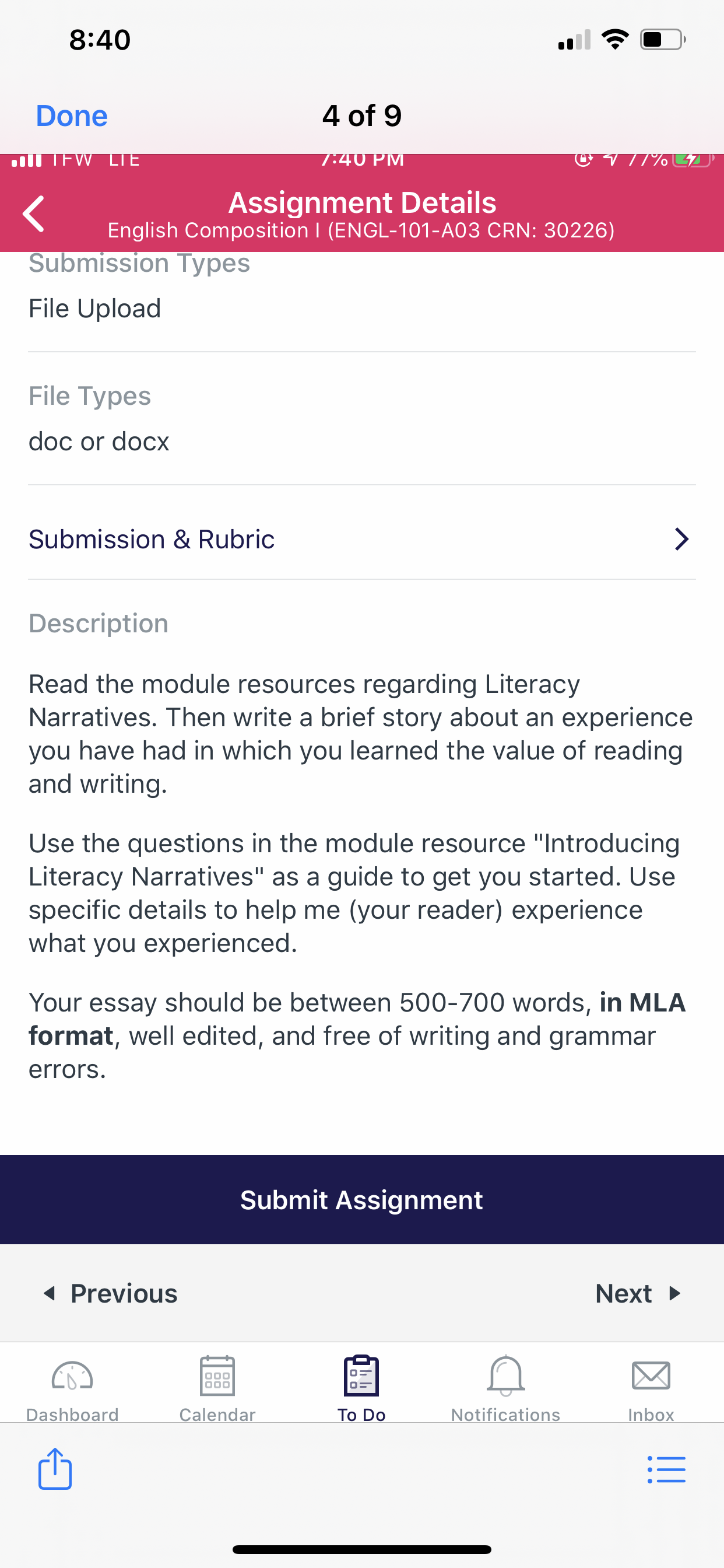Open the Notifications bell icon
The height and width of the screenshot is (1568, 724).
coord(505,1376)
